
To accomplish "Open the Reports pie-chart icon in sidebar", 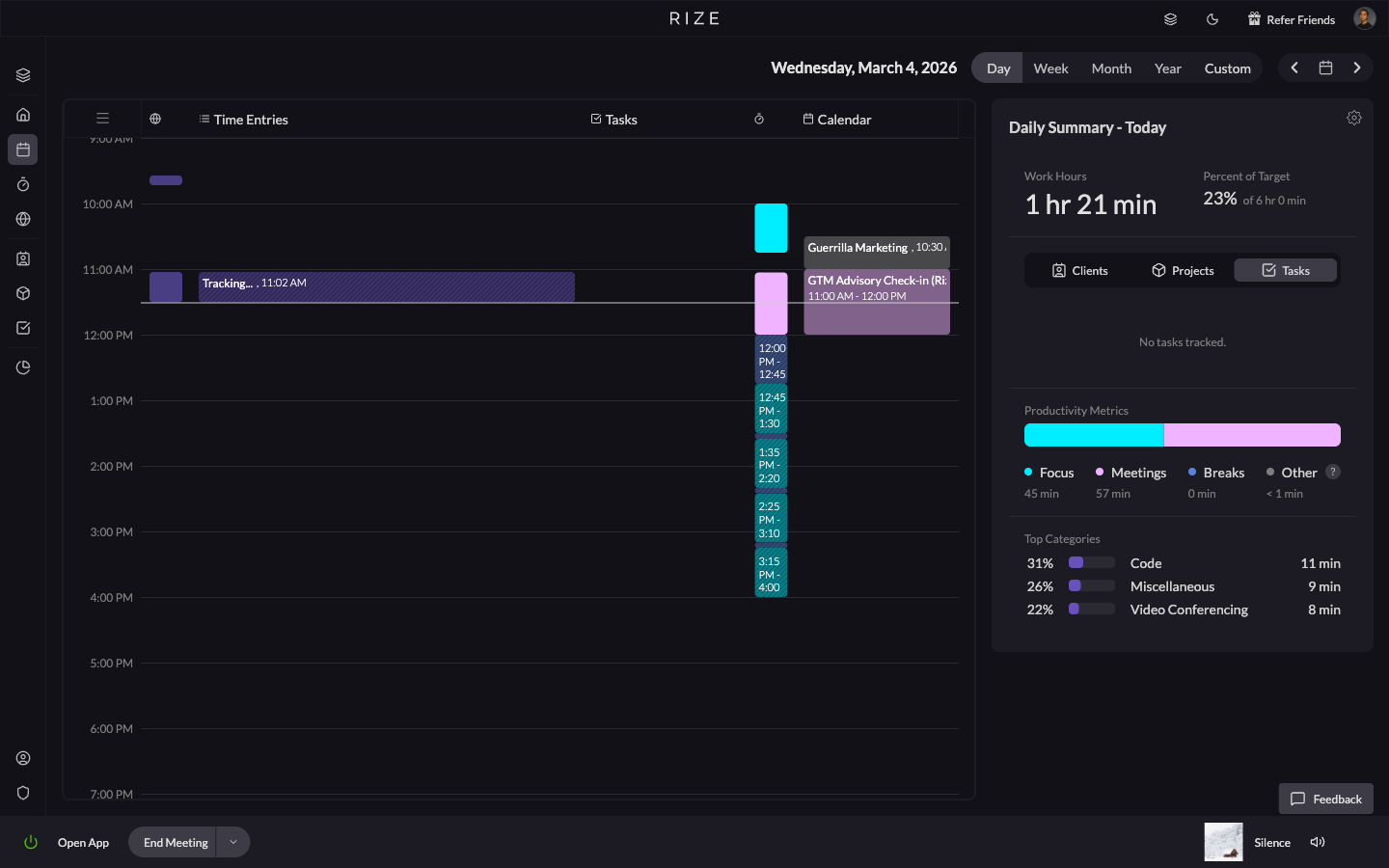I will pyautogui.click(x=23, y=367).
